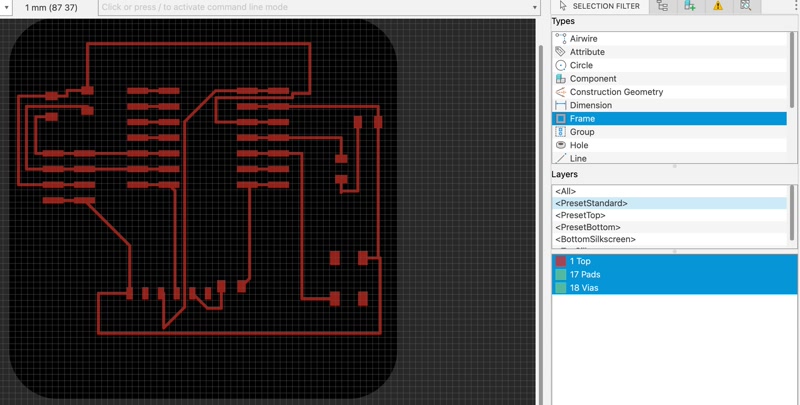Select the Circle type filter
Viewport: 800px width, 405px height.
pyautogui.click(x=669, y=65)
